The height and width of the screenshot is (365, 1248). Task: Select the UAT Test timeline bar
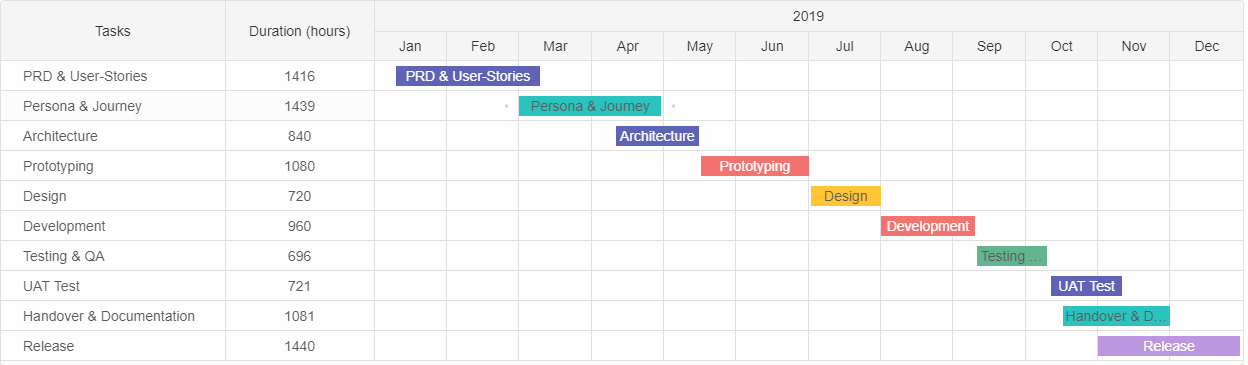(x=1087, y=286)
